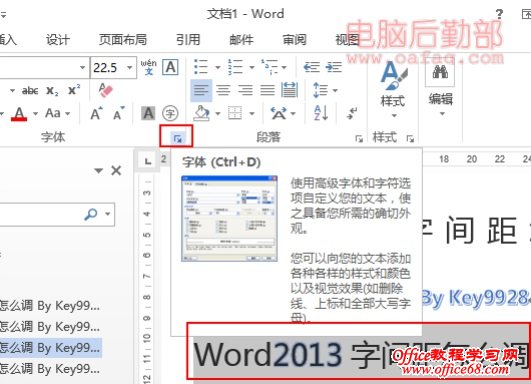
Task: Justify text alignment
Action: point(267,90)
